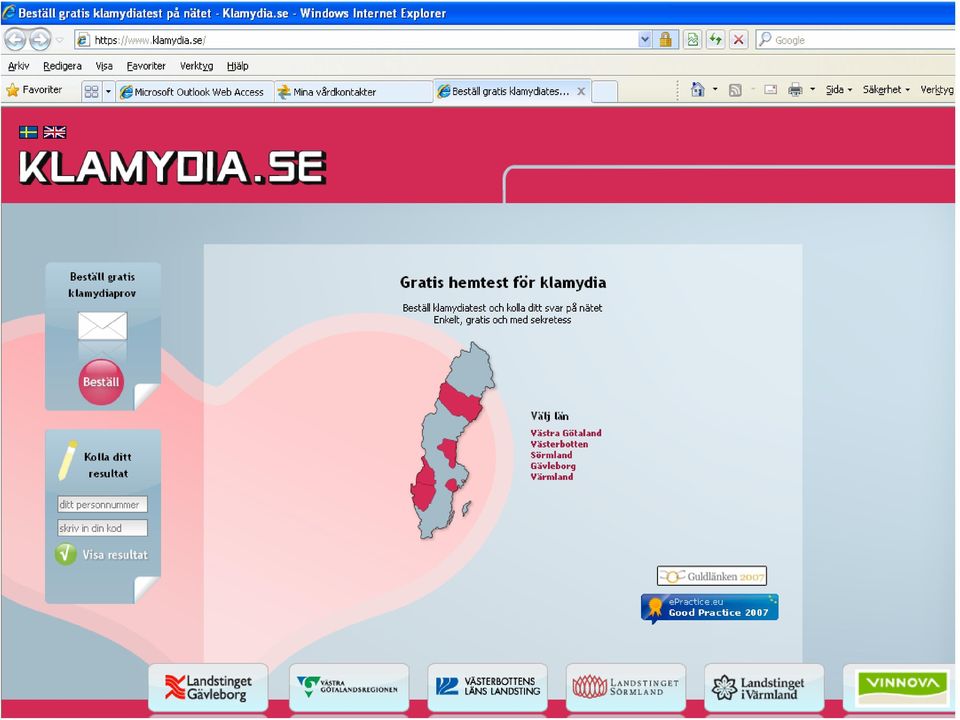The width and height of the screenshot is (960, 720).
Task: Click the security lock icon in address bar
Action: [666, 40]
